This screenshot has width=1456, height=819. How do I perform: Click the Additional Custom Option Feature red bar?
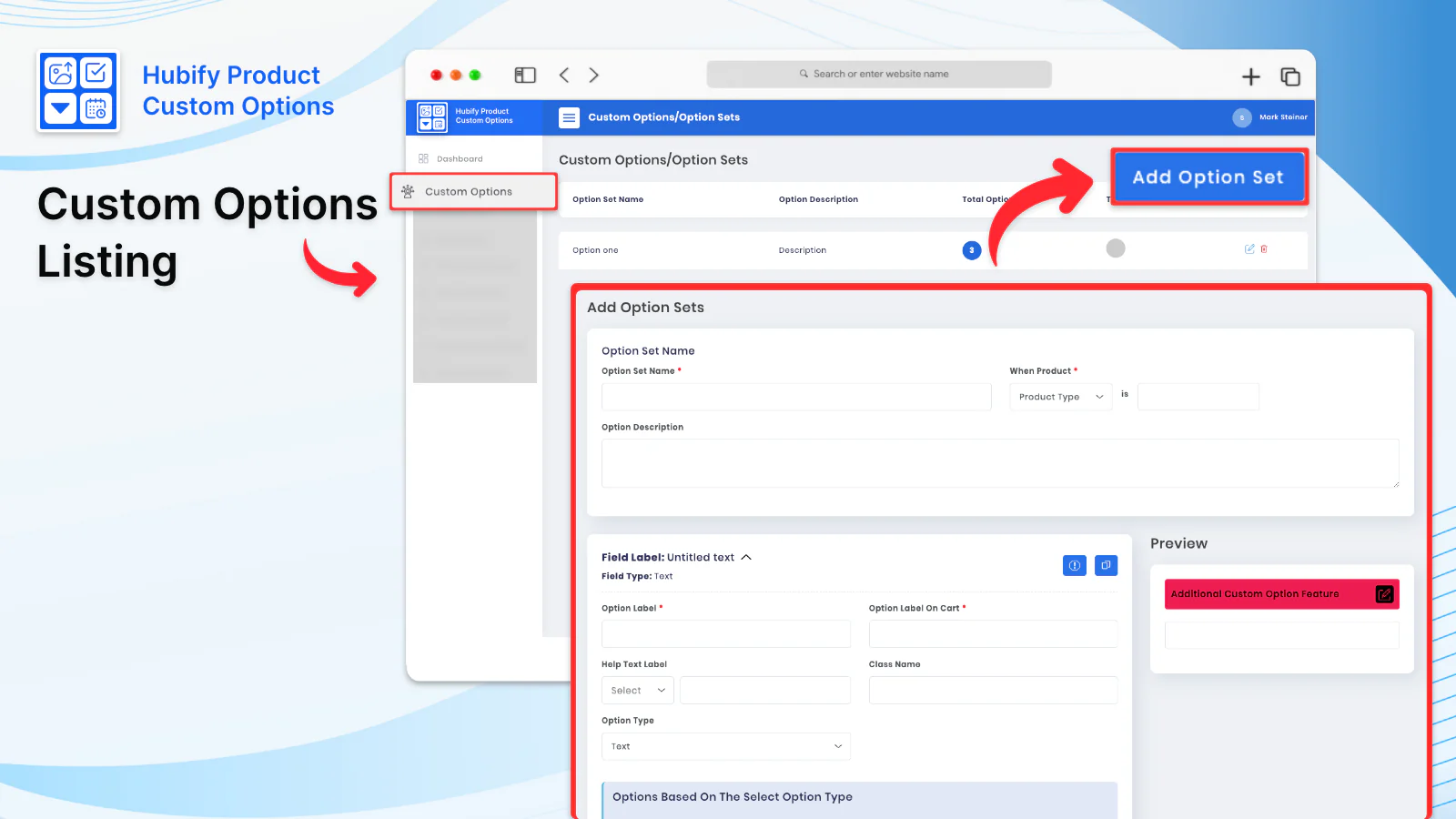point(1281,594)
